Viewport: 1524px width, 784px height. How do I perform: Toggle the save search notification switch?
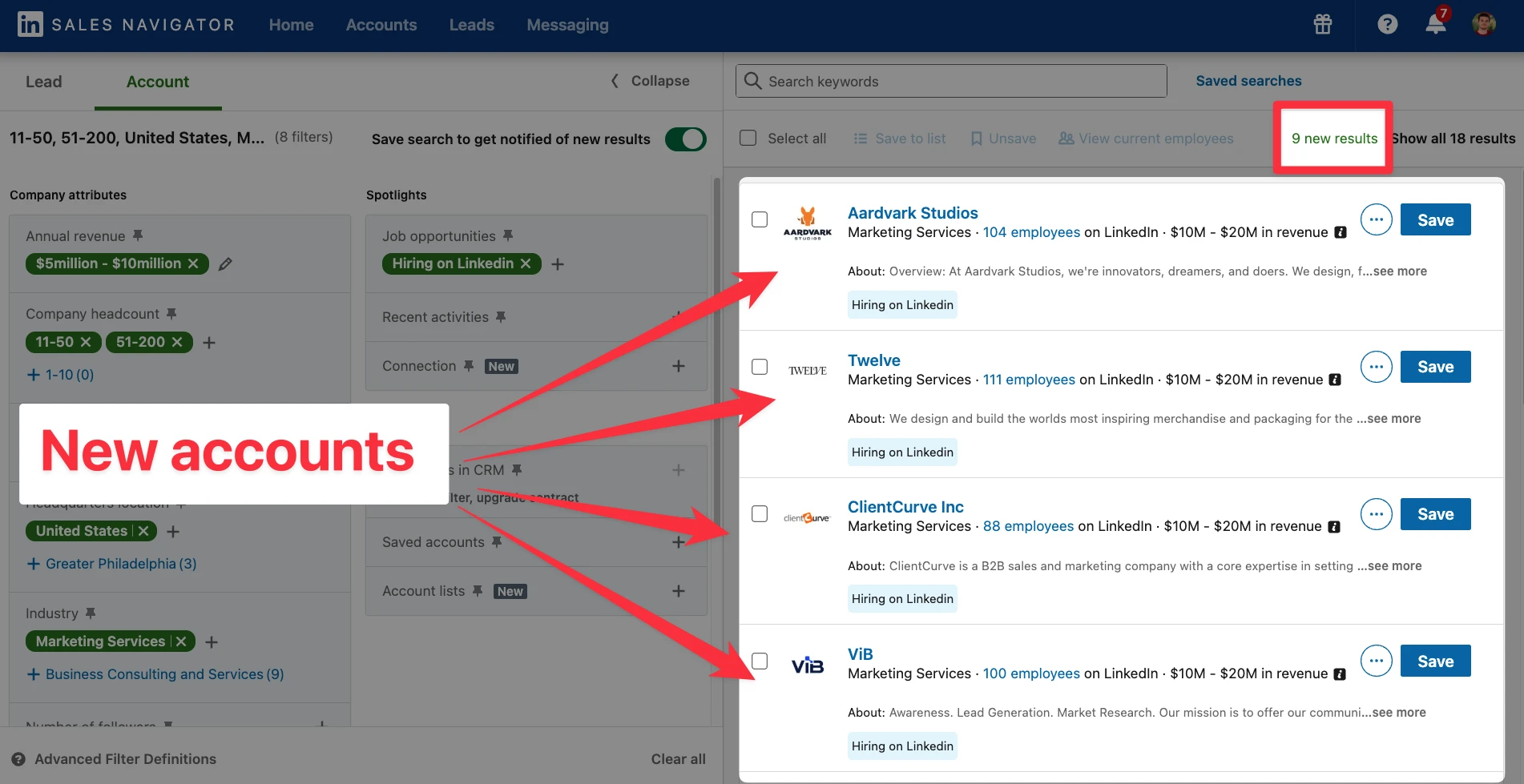686,139
